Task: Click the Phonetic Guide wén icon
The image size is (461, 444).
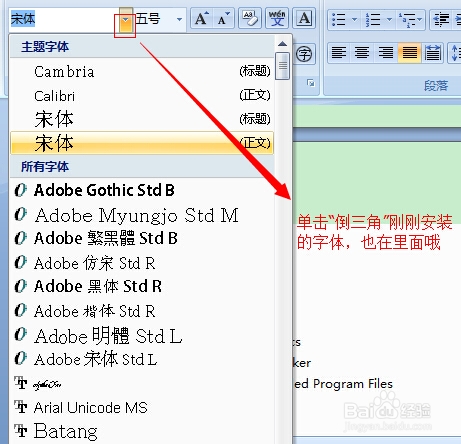Action: [x=277, y=19]
